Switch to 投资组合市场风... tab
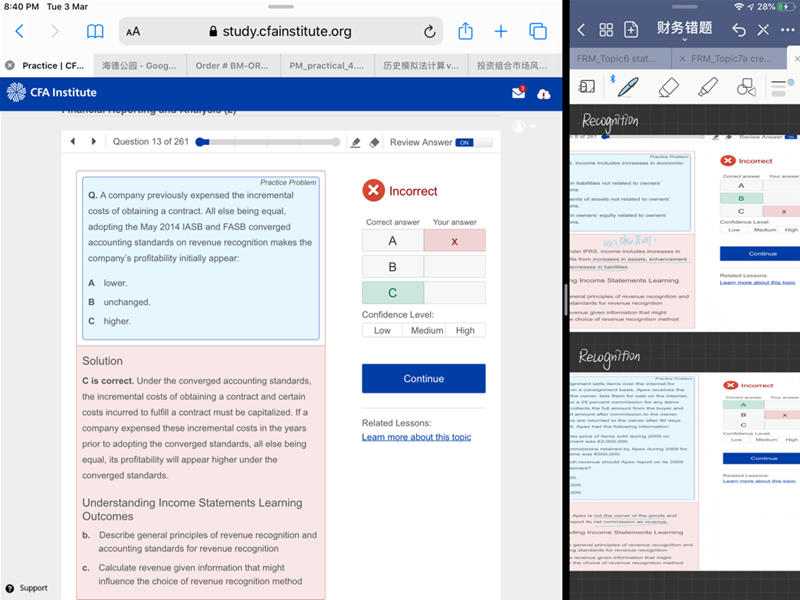This screenshot has width=800, height=600. pyautogui.click(x=512, y=65)
